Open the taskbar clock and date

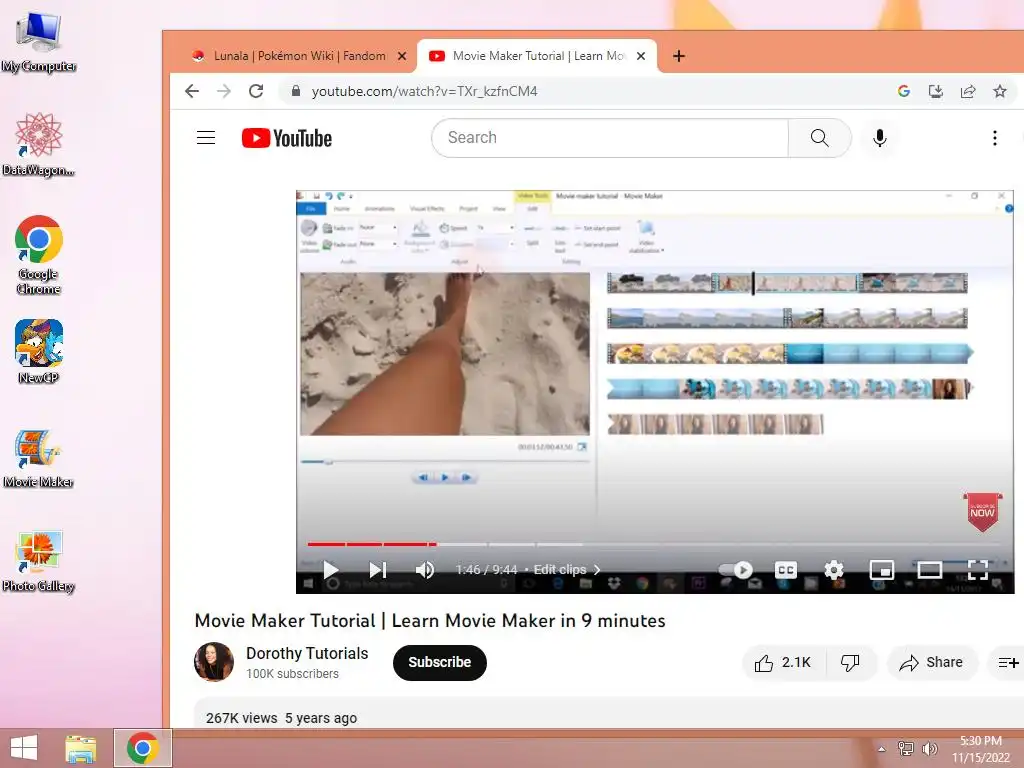(980, 749)
